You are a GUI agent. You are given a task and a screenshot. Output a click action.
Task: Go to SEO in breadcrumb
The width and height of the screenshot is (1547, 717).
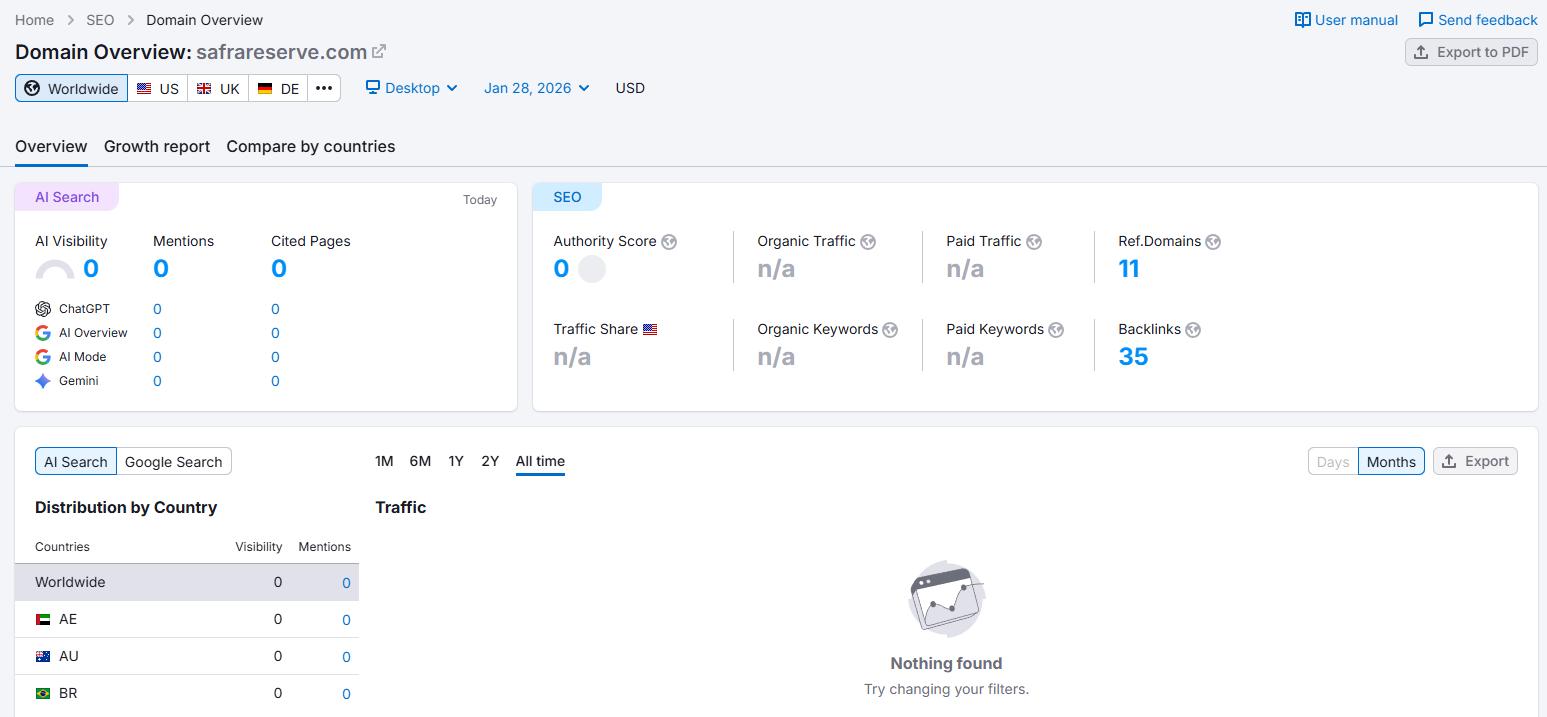(100, 20)
